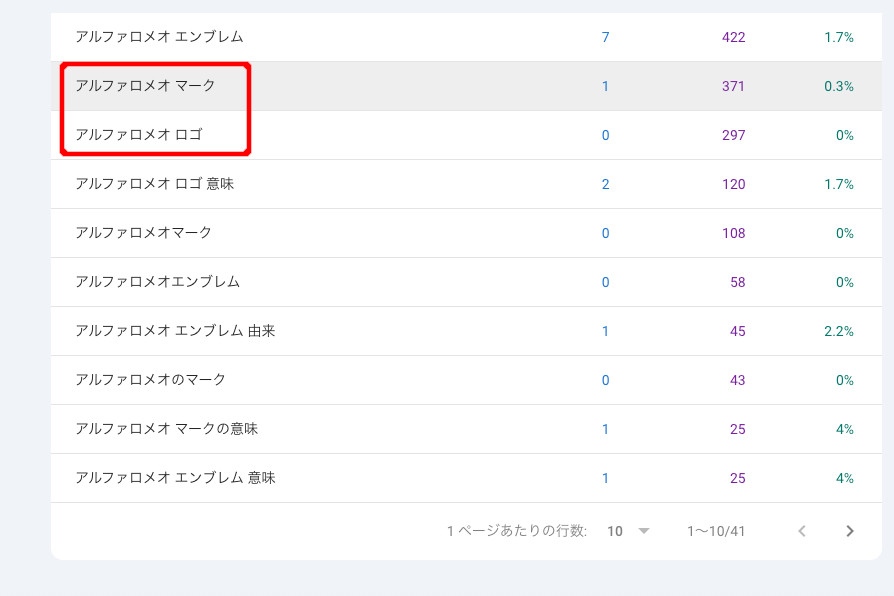The height and width of the screenshot is (596, 894).
Task: Select query アルファロメオのマーク
Action: coord(151,380)
